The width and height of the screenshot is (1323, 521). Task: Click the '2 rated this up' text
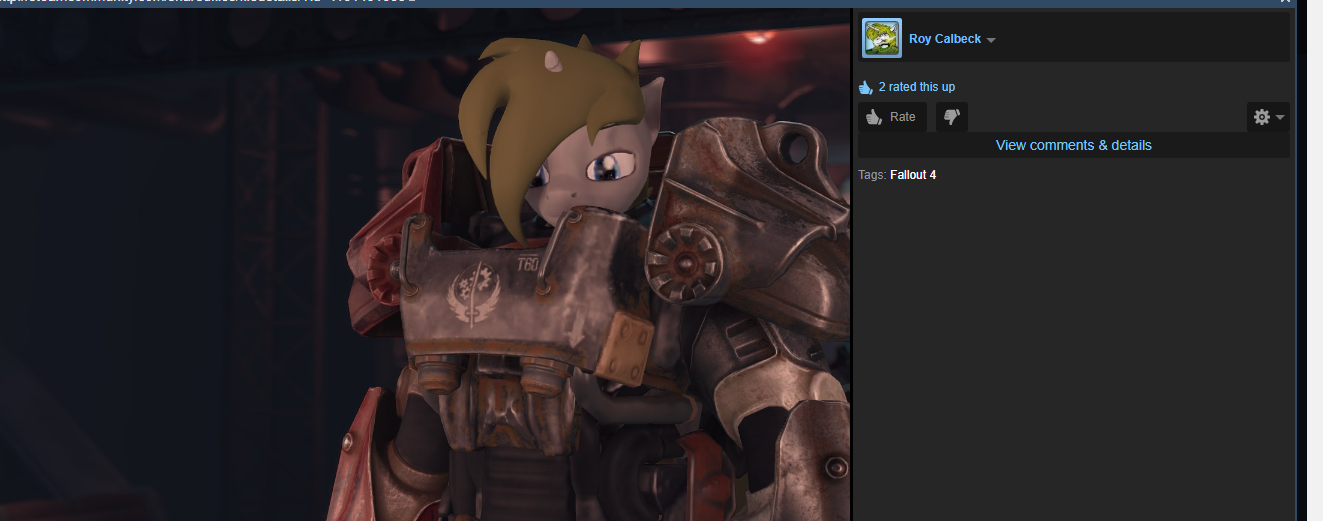pos(917,87)
